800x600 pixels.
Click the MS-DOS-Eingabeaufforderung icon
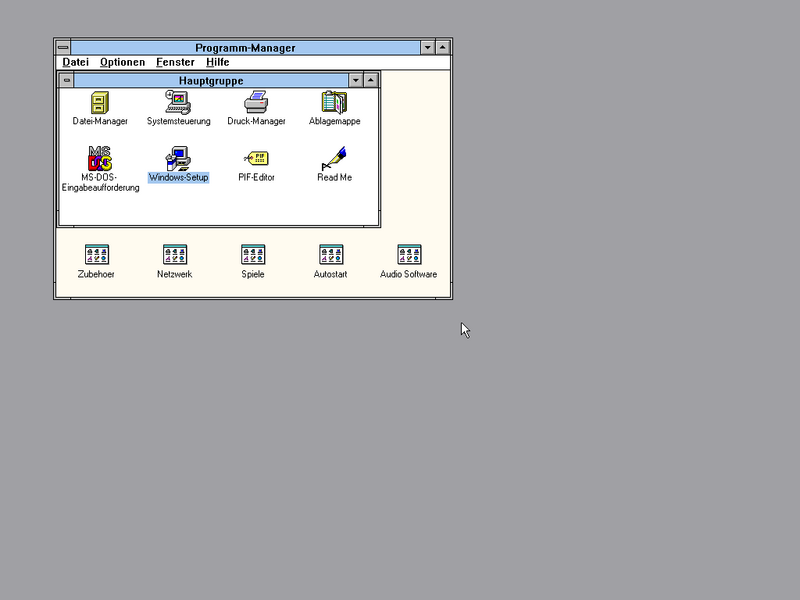99,158
